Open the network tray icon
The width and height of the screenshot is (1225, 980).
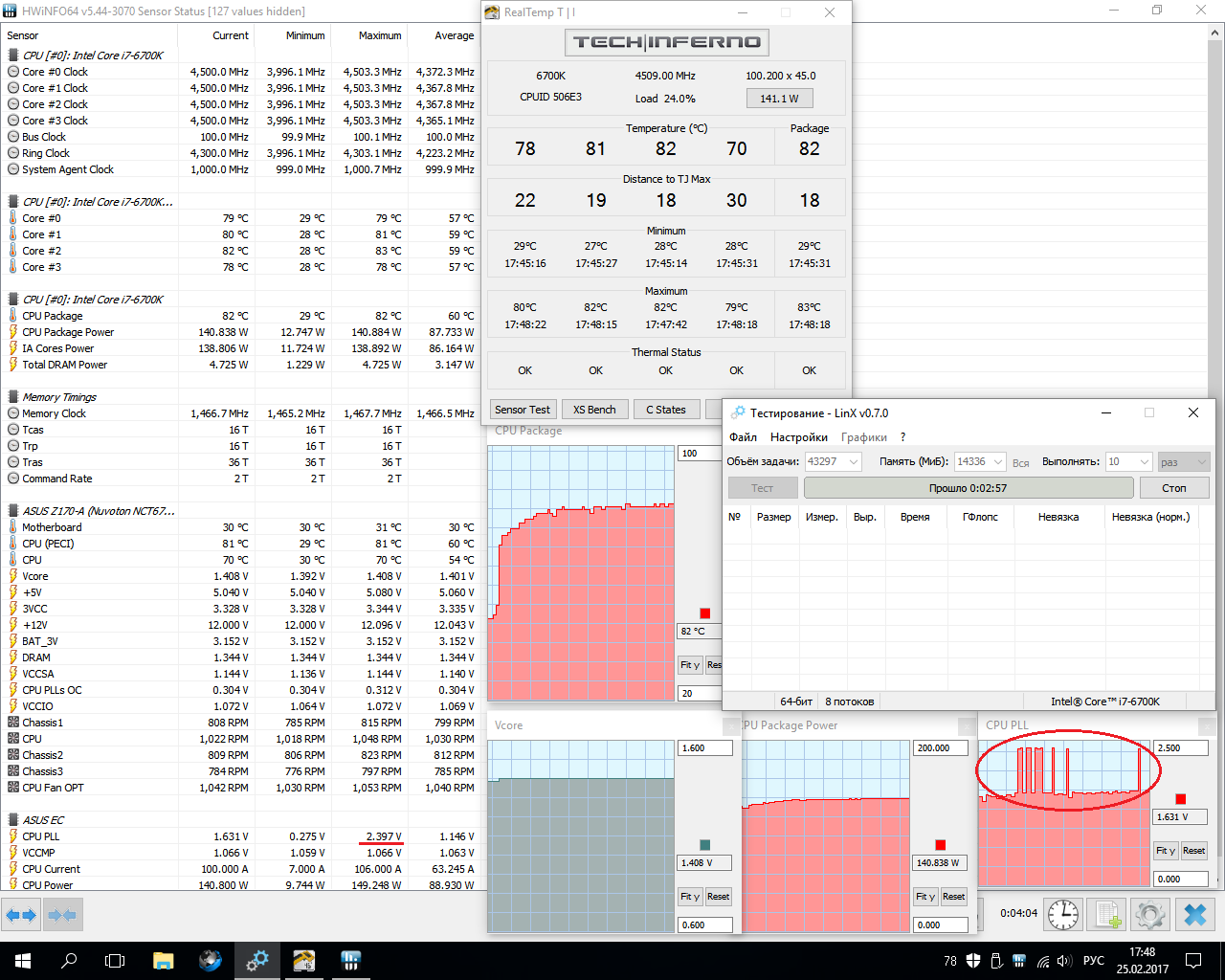1043,961
